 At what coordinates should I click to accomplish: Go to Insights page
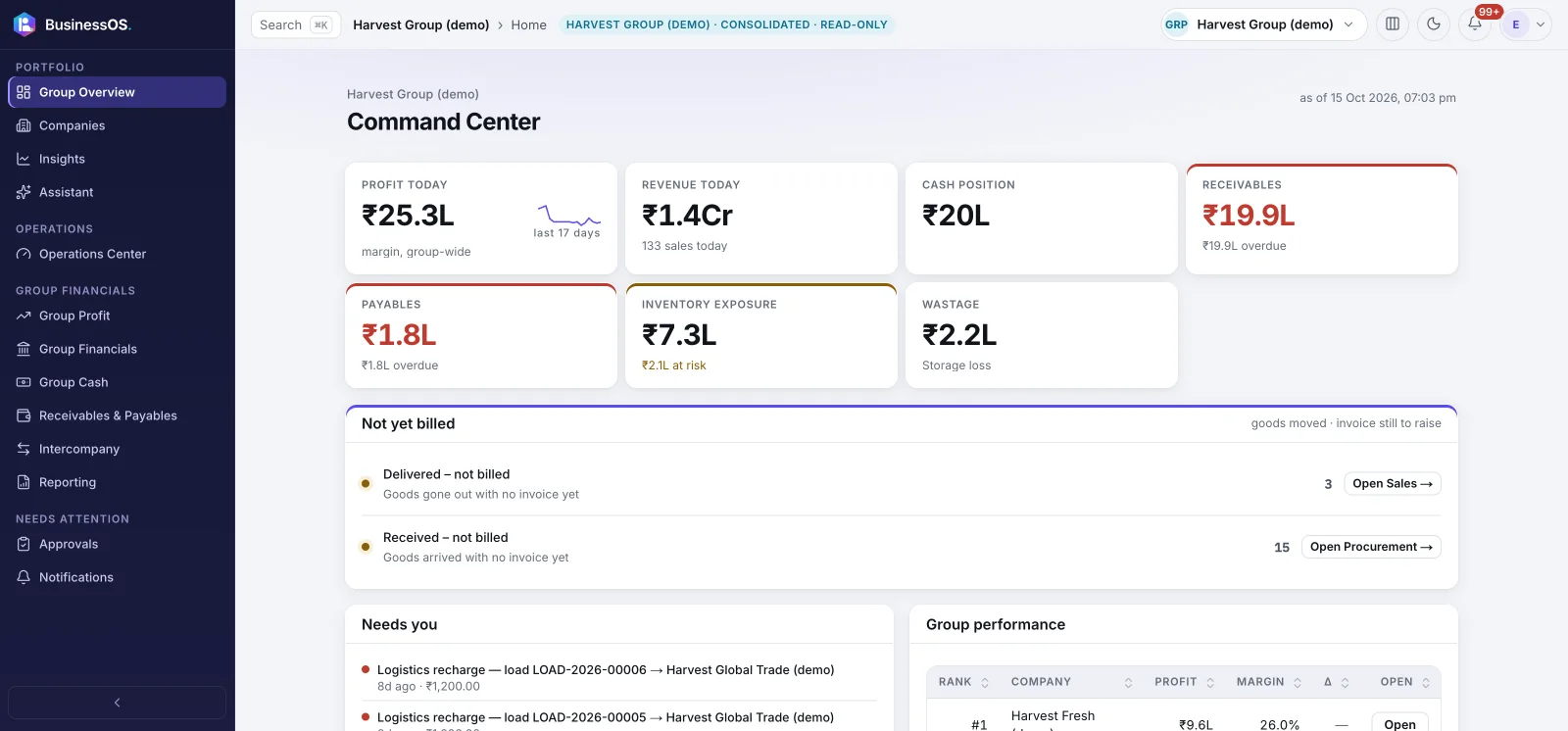click(117, 159)
